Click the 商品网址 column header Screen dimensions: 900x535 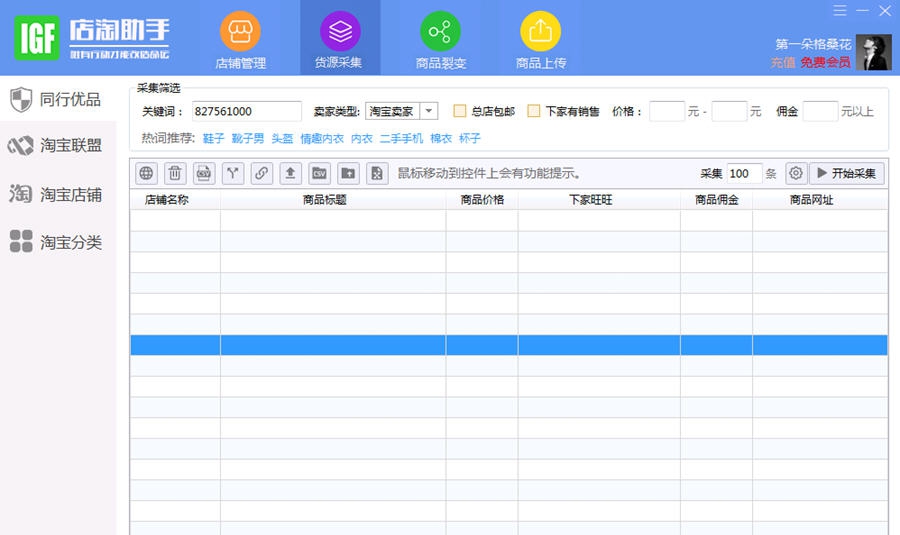tap(820, 200)
